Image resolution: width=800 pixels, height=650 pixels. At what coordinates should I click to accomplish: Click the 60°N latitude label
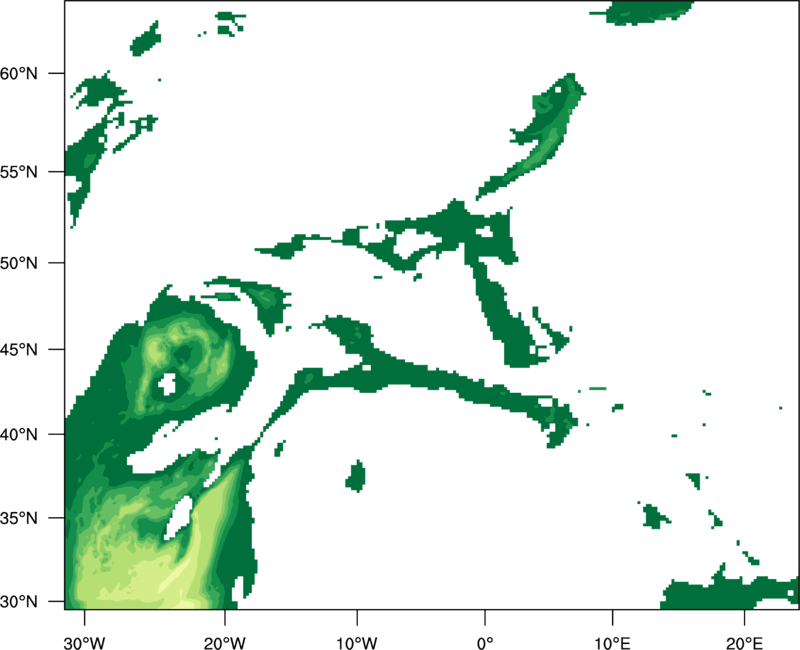[x=18, y=74]
